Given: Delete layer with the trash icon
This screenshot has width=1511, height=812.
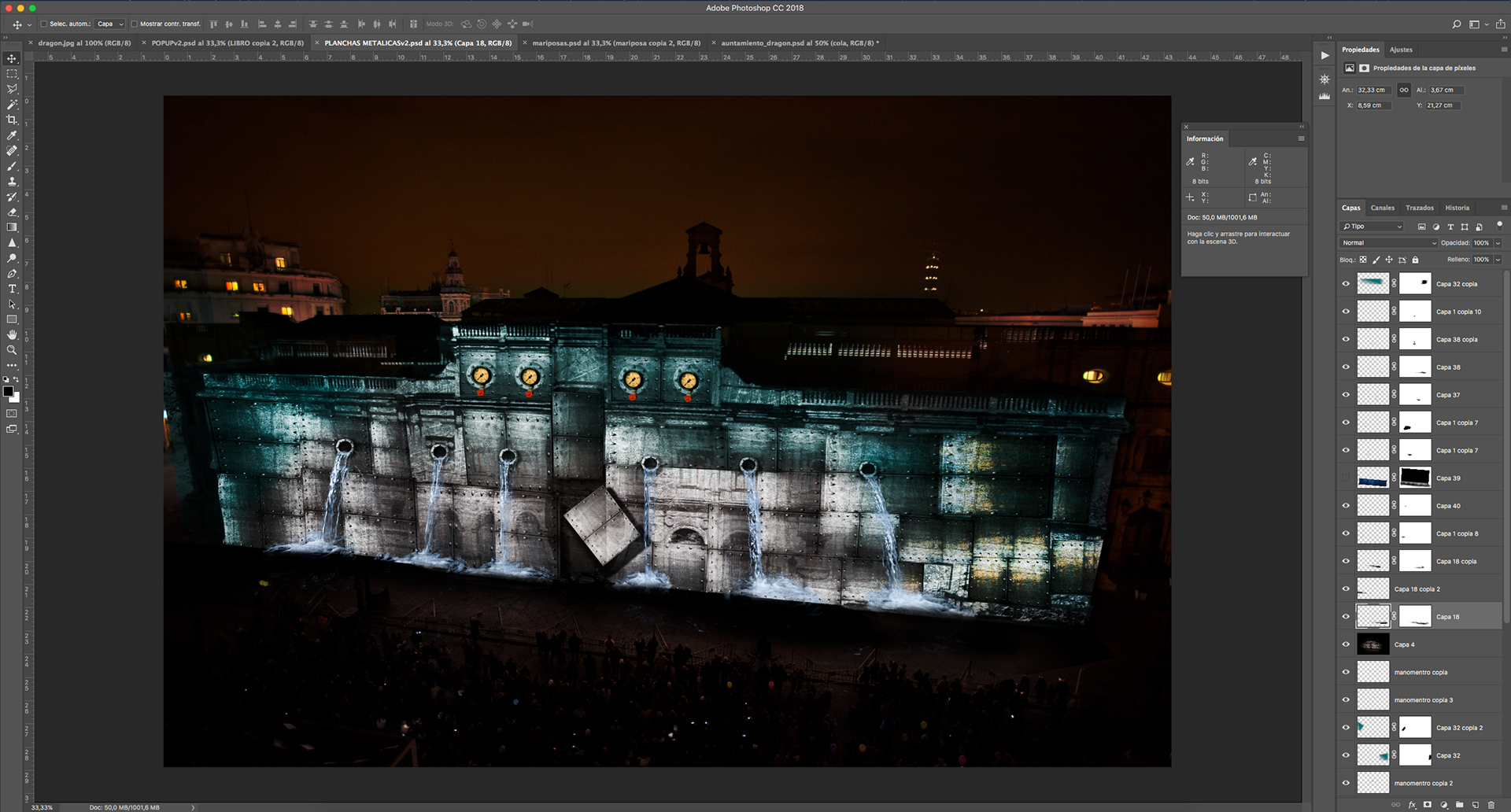Looking at the screenshot, I should click(x=1491, y=805).
